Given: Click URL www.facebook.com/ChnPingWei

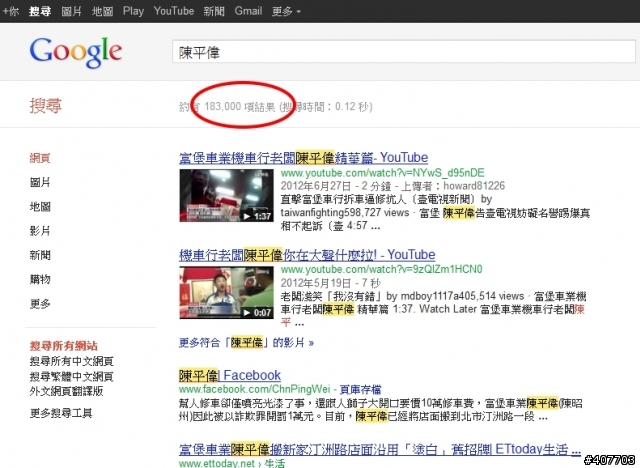Looking at the screenshot, I should click(254, 389).
